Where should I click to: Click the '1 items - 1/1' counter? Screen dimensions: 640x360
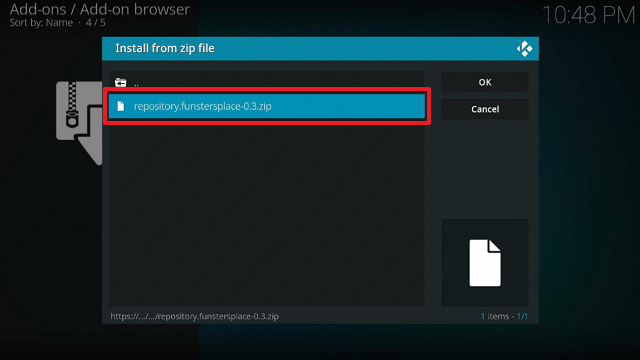click(504, 316)
